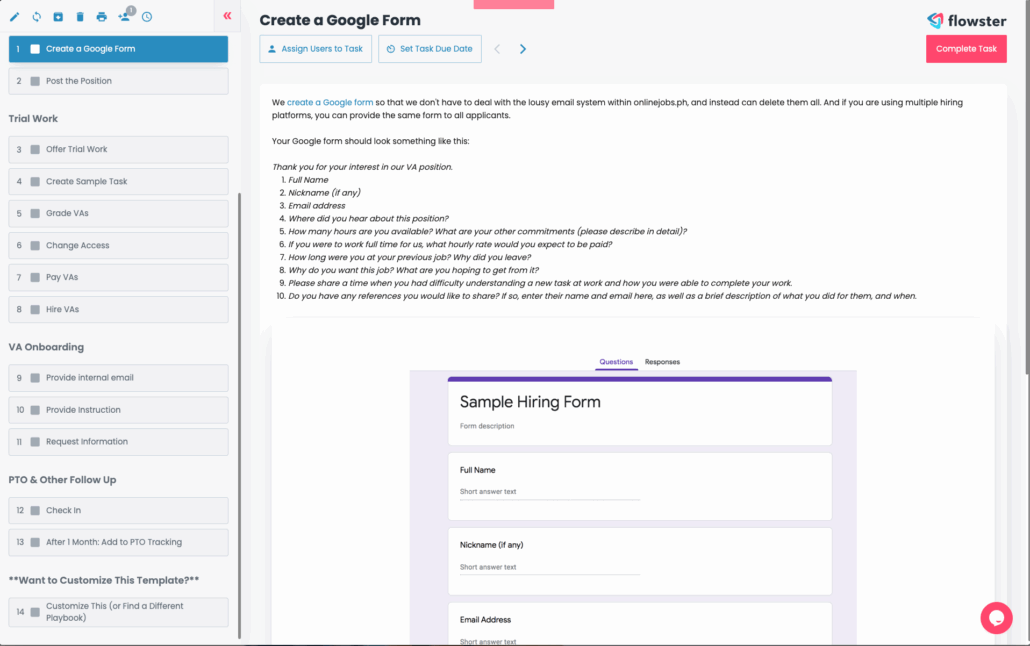Click the clock history icon
The image size is (1030, 646).
pos(147,17)
